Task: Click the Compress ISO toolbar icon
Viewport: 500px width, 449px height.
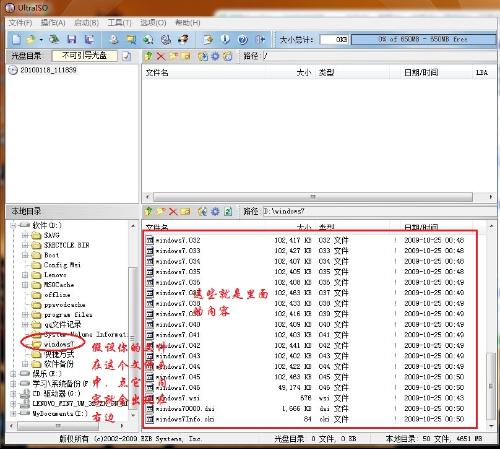Action: coord(131,40)
